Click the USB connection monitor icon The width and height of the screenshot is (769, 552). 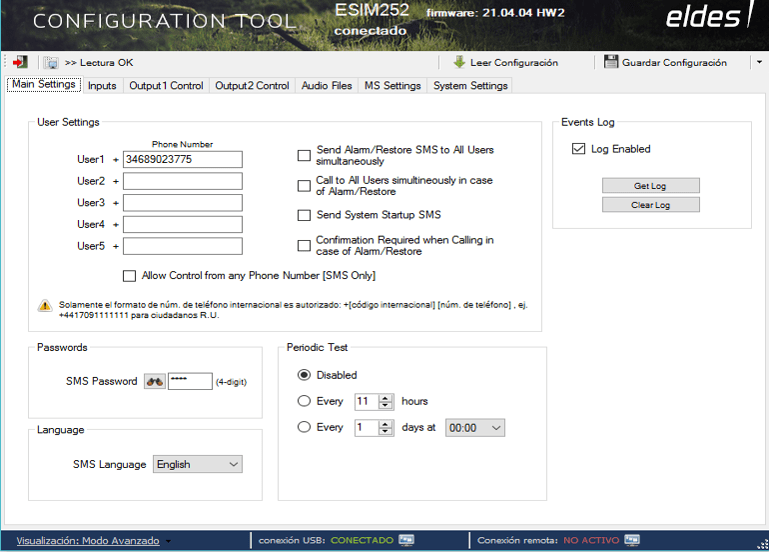pos(407,540)
